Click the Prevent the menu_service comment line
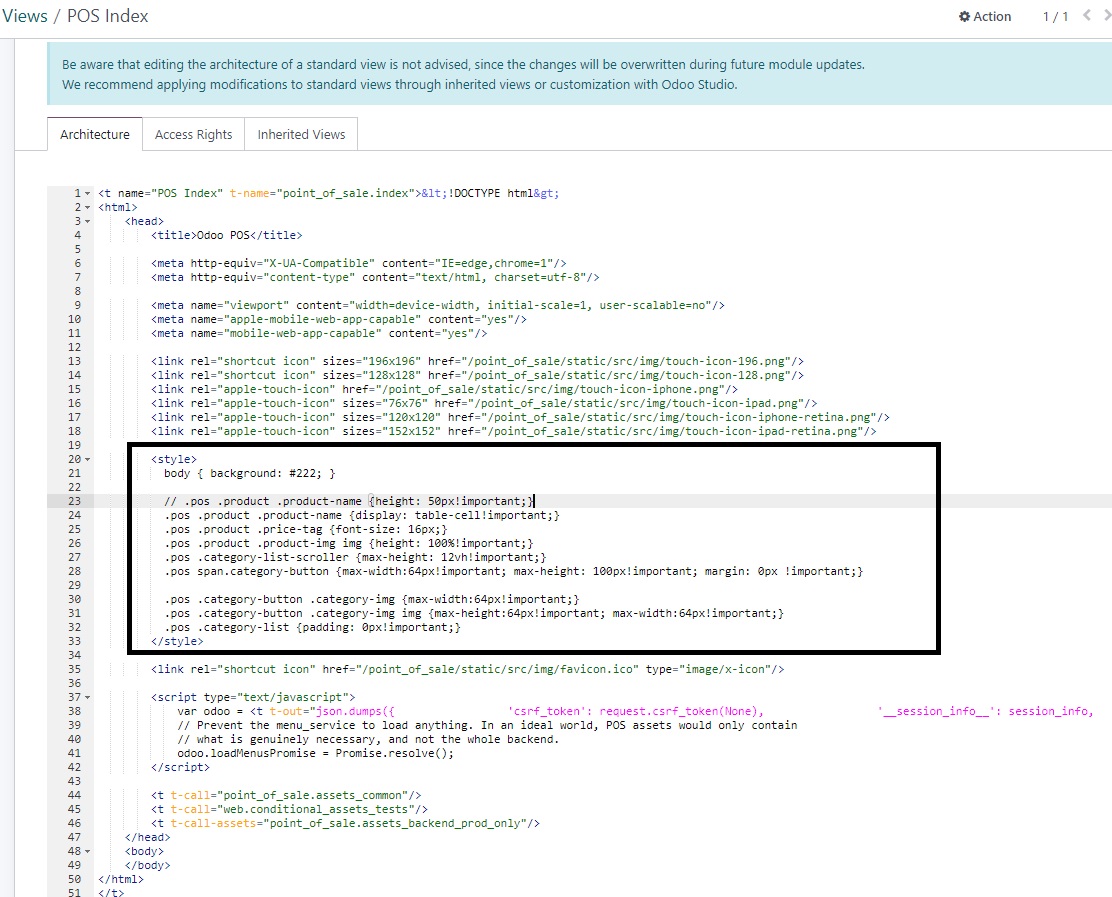1112x897 pixels. [487, 725]
